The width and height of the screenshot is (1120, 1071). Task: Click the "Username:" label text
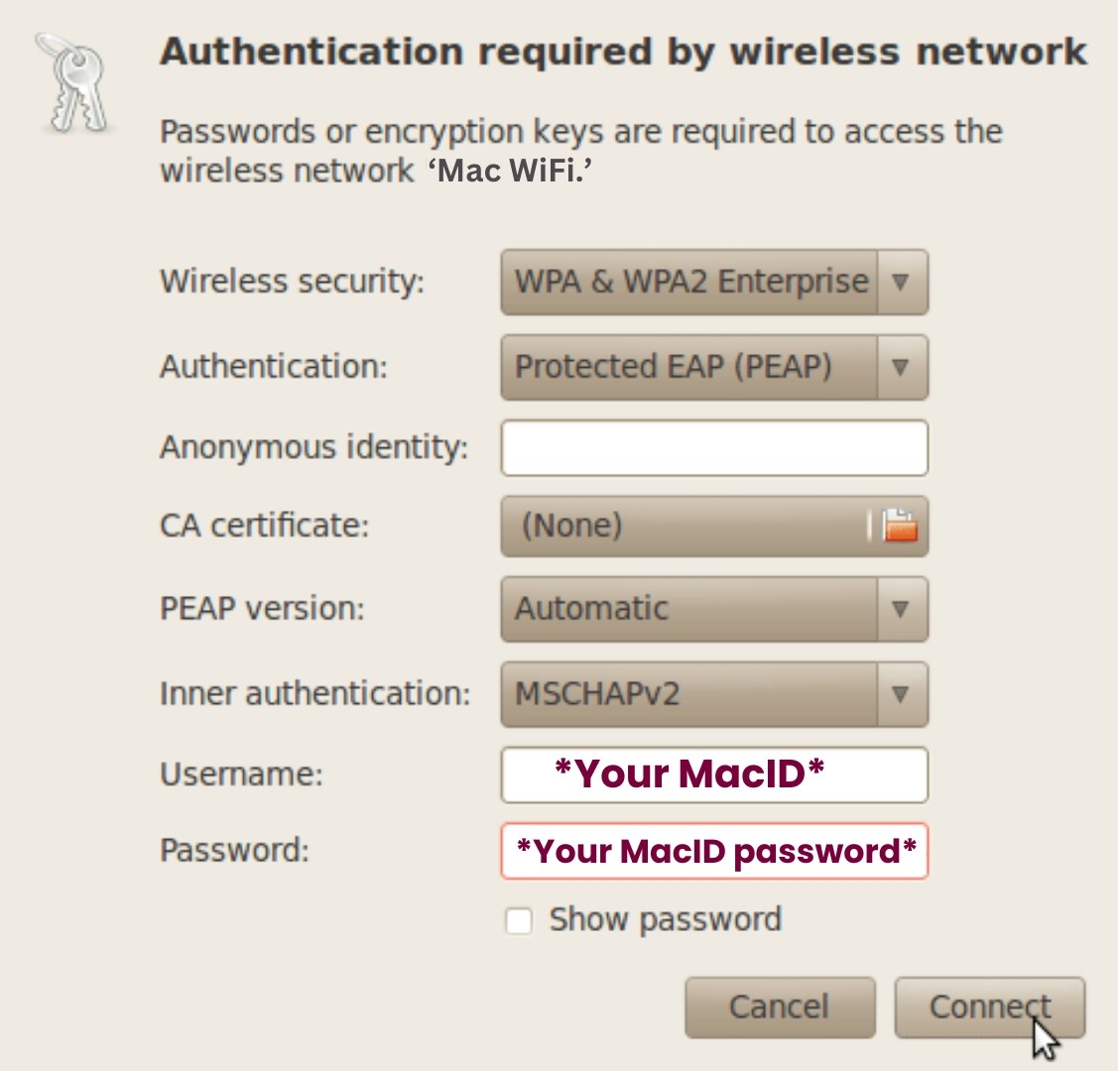[x=241, y=773]
